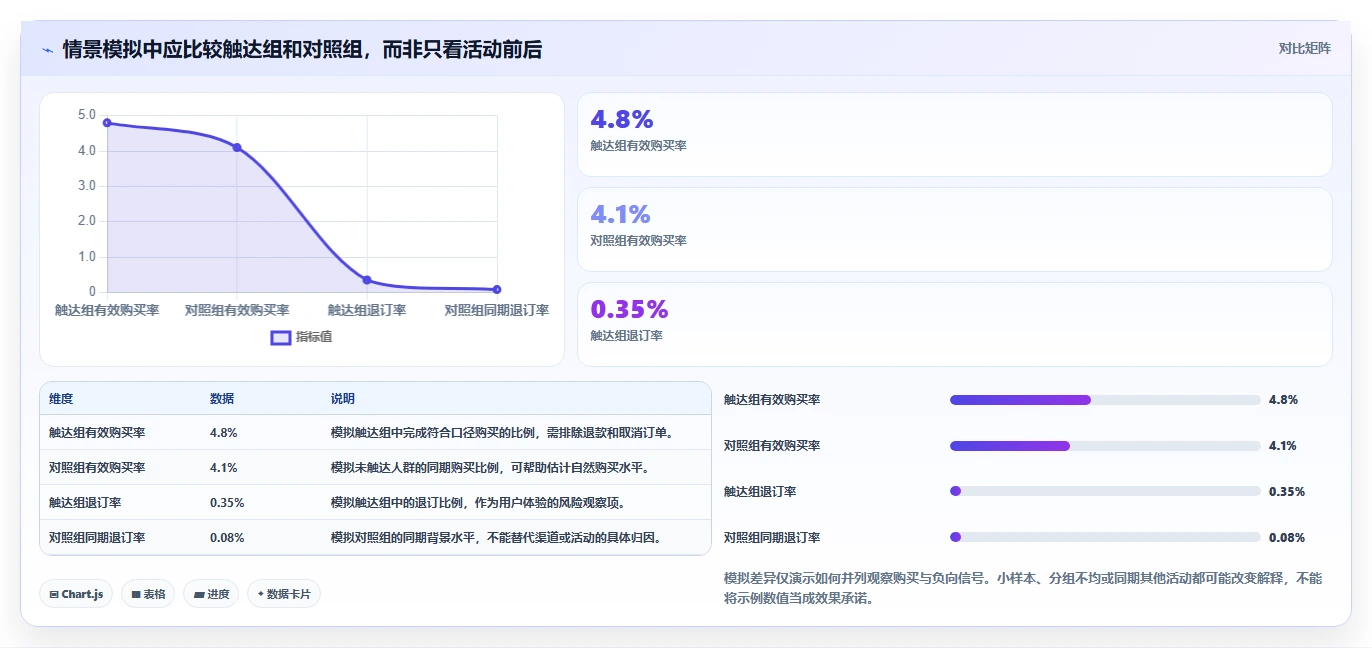Toggle the 指标值 legend swatch
Screen dimensions: 1372x648
[x=281, y=337]
